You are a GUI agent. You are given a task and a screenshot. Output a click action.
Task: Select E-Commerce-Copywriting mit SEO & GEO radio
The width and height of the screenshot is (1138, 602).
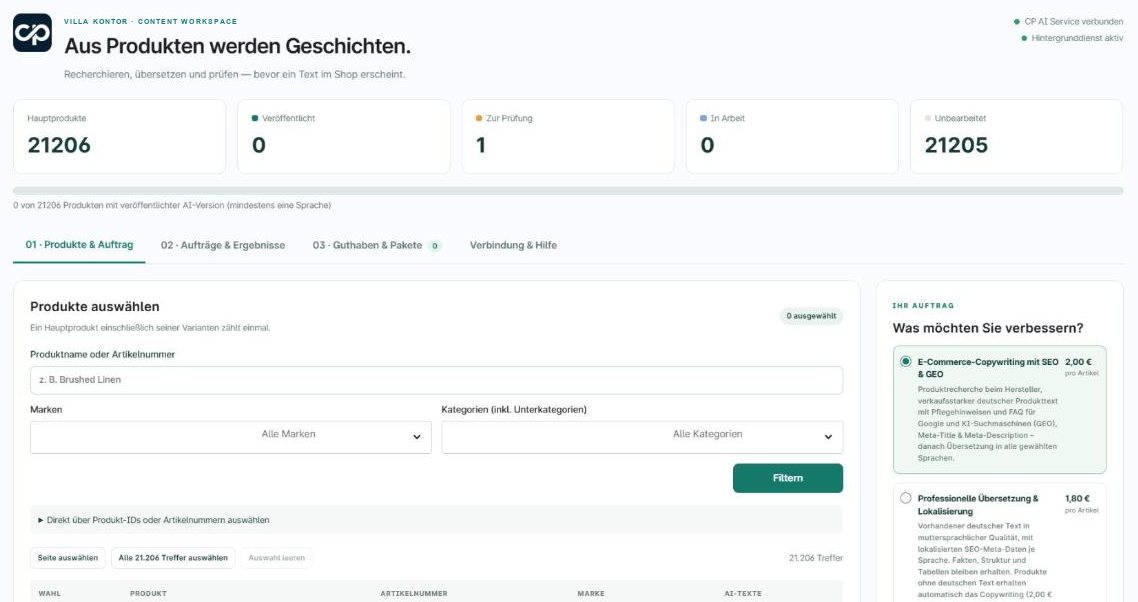[906, 361]
